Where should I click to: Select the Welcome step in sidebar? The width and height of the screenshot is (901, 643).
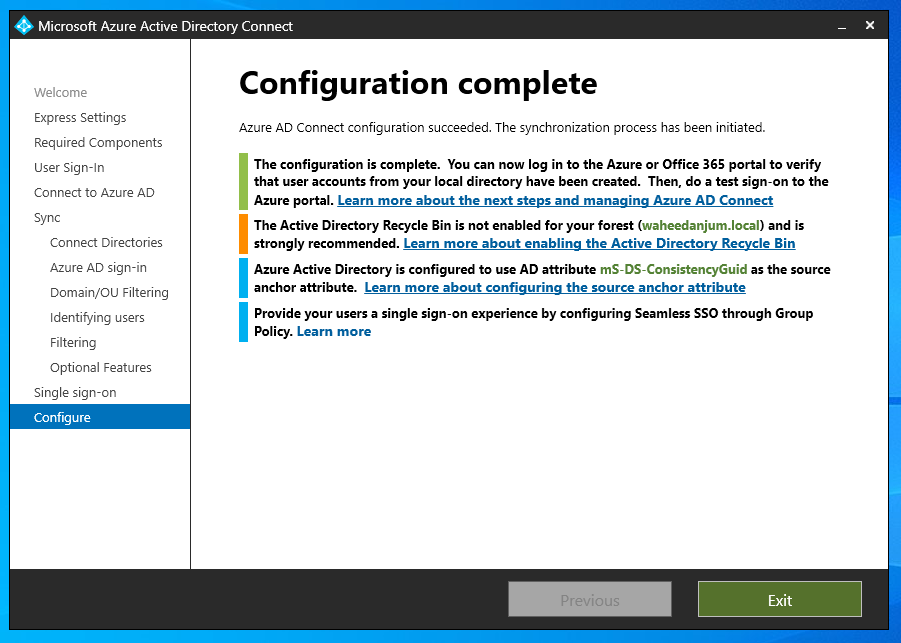[x=60, y=93]
